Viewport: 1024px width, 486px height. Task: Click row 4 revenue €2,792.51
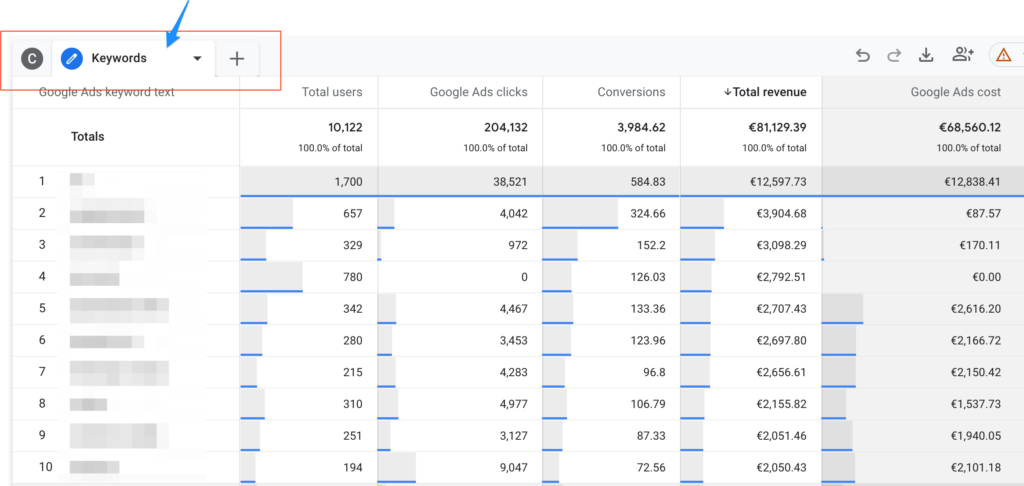[x=780, y=277]
